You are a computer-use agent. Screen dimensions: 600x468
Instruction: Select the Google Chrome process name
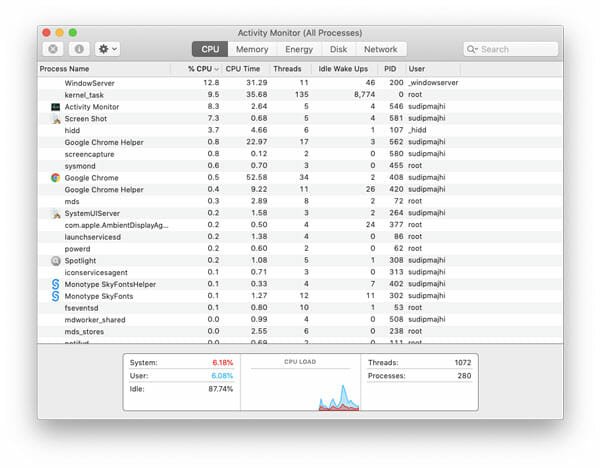point(91,178)
